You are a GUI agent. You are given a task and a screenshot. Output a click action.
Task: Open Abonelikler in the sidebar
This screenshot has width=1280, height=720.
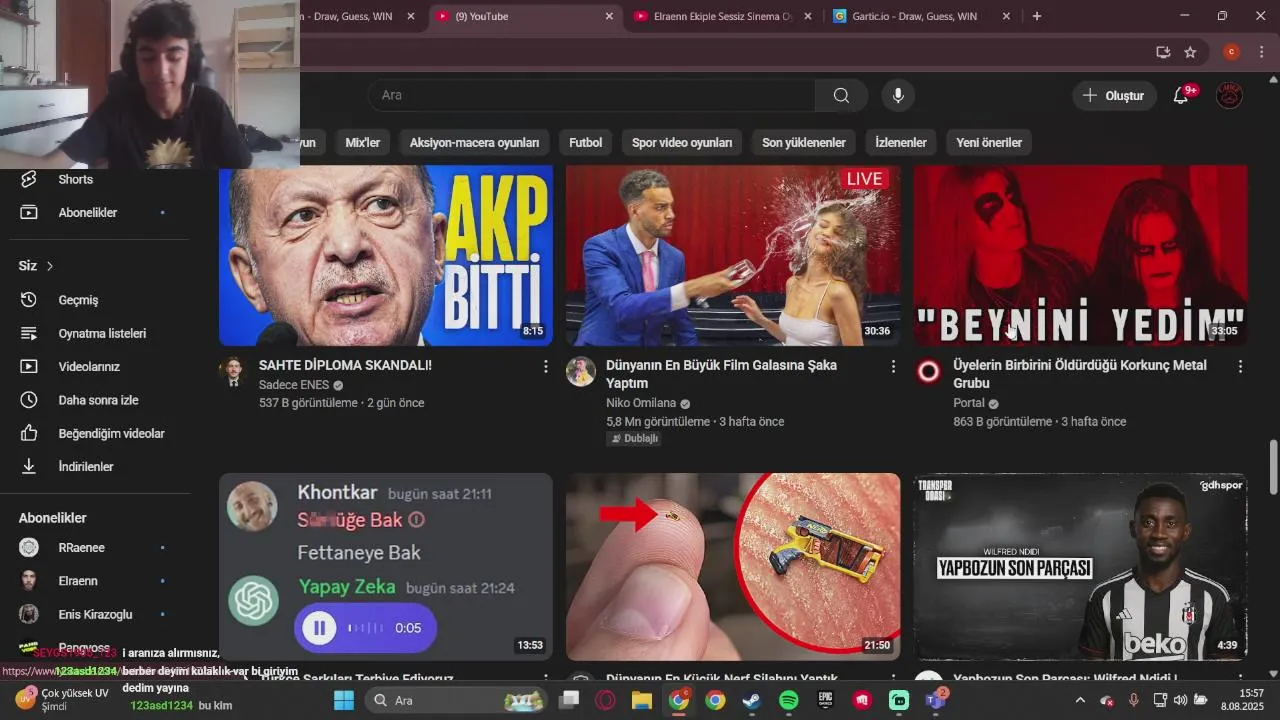click(87, 212)
